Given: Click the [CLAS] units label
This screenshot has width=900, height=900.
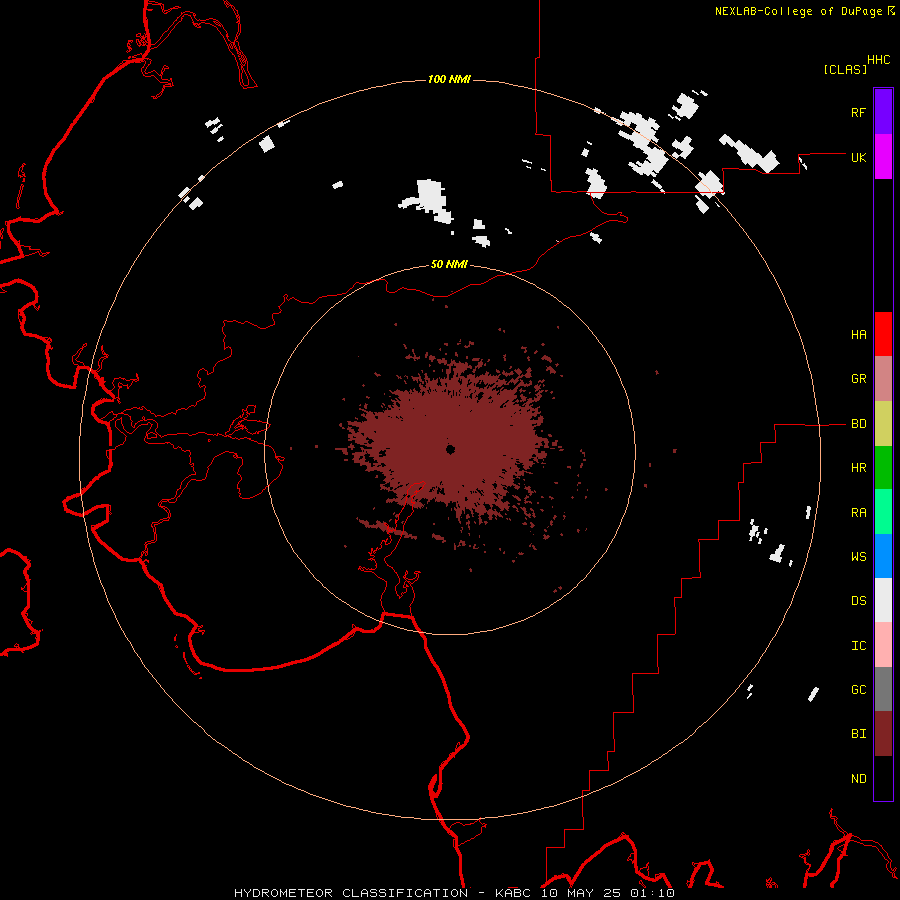Looking at the screenshot, I should pyautogui.click(x=845, y=69).
